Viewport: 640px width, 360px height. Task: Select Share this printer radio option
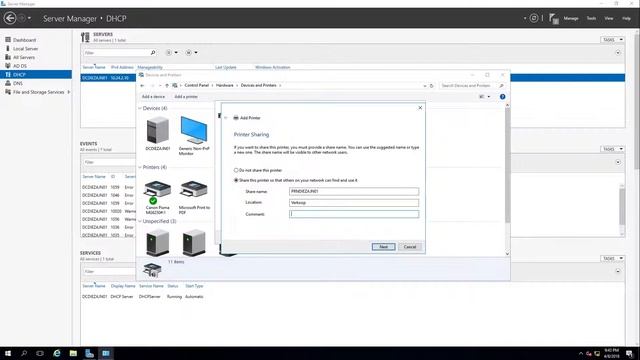[x=236, y=180]
